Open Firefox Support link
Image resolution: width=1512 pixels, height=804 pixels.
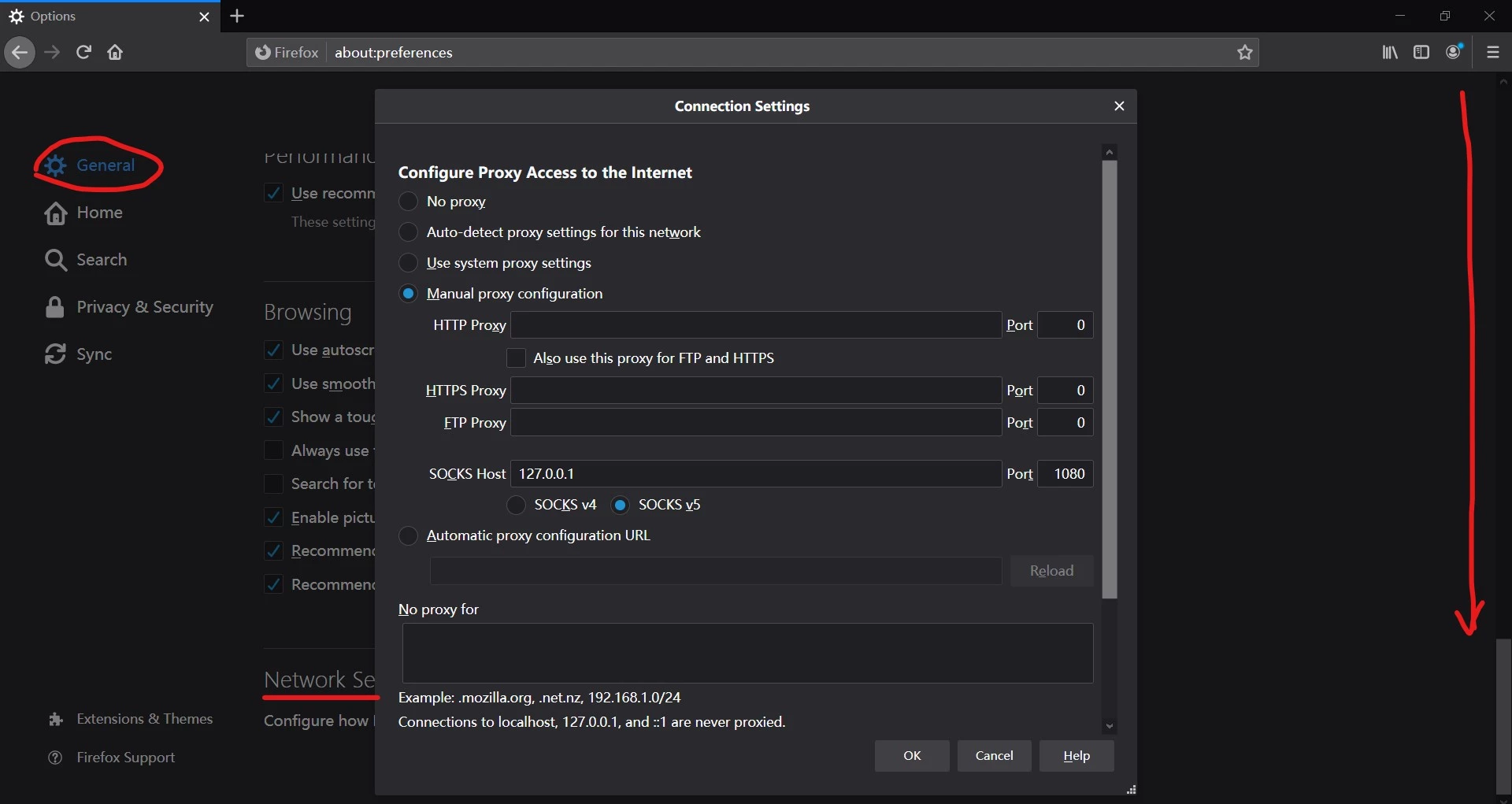pyautogui.click(x=111, y=758)
